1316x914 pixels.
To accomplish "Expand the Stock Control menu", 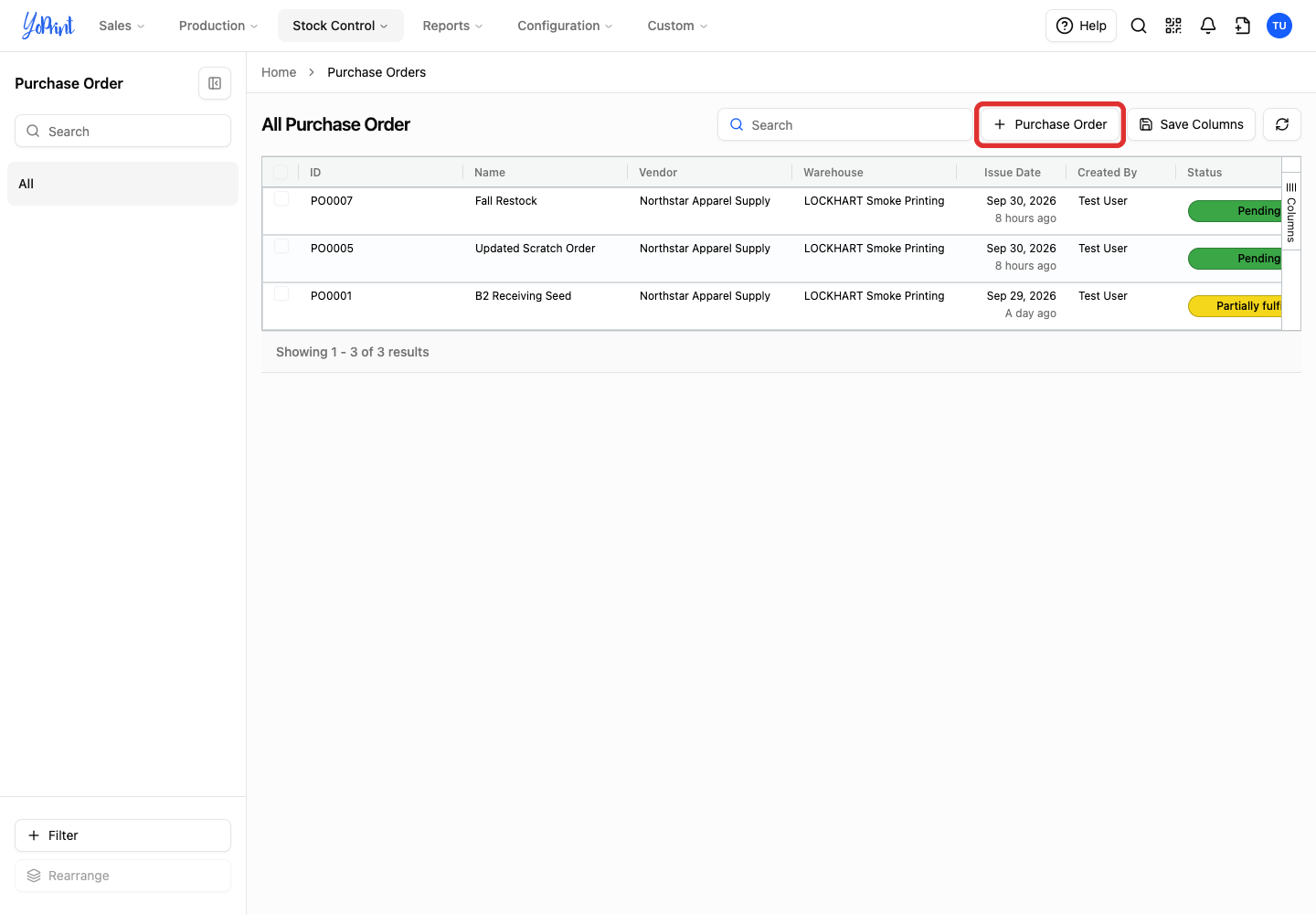I will coord(340,26).
